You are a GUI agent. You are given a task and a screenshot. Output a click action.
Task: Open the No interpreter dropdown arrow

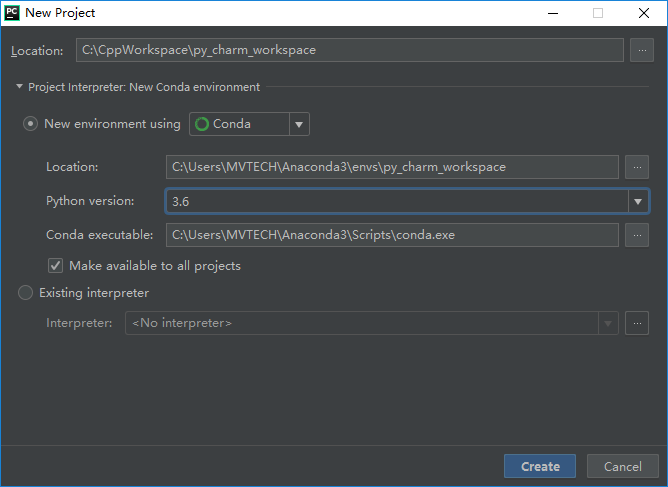point(608,323)
